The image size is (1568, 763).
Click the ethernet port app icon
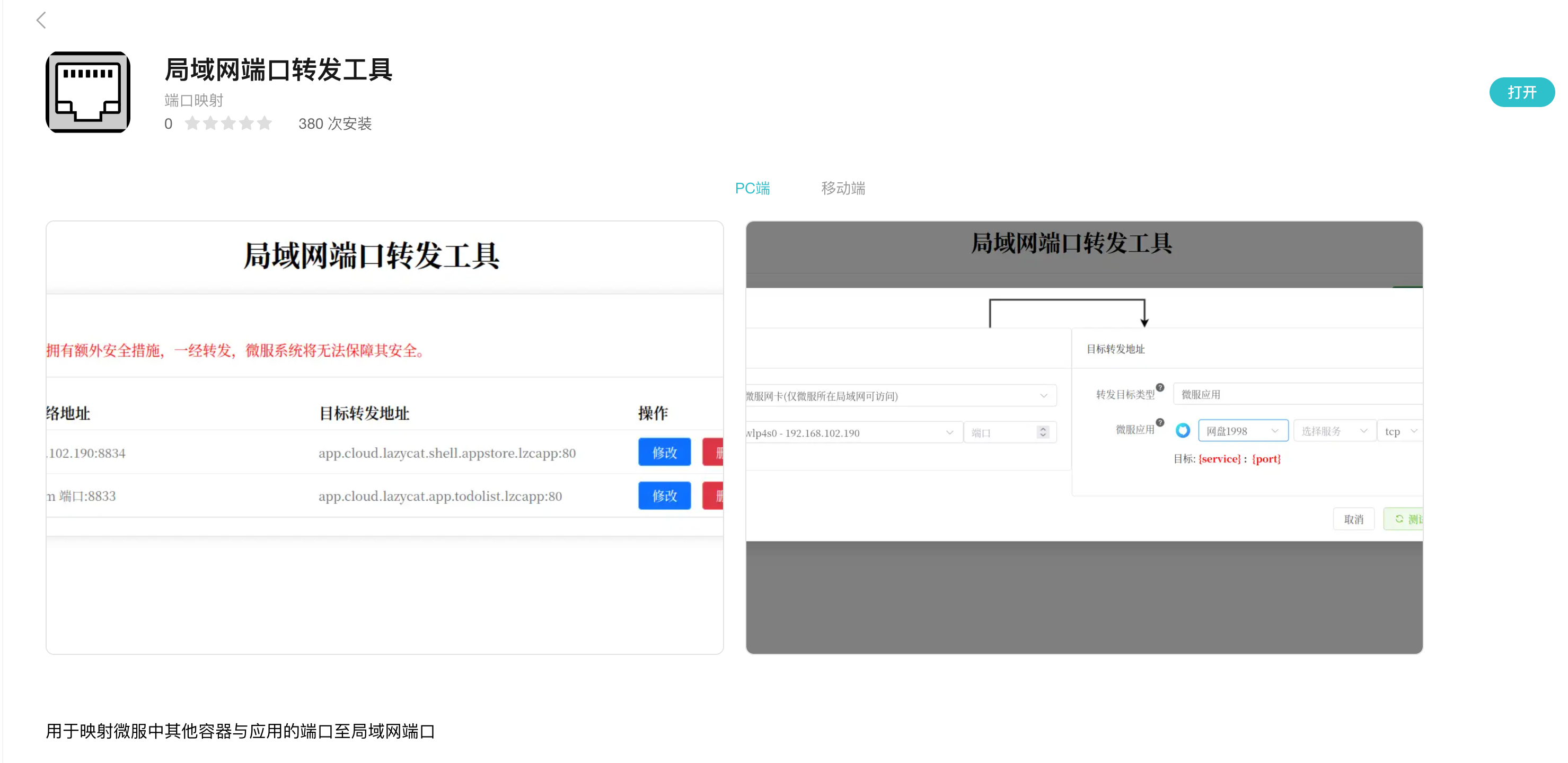point(87,92)
